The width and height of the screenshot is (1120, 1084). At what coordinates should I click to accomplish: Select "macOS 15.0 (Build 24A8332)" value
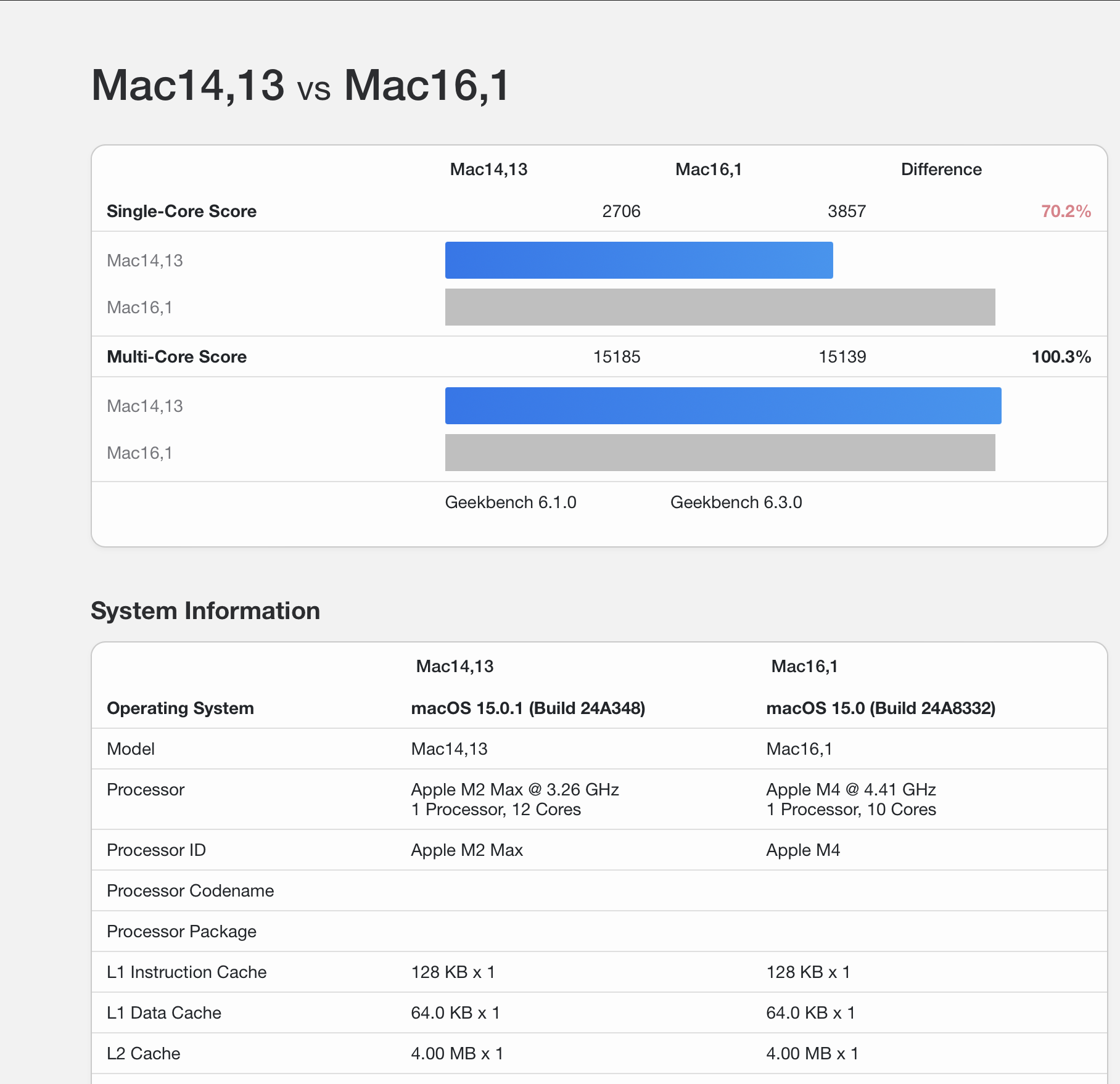tap(881, 708)
